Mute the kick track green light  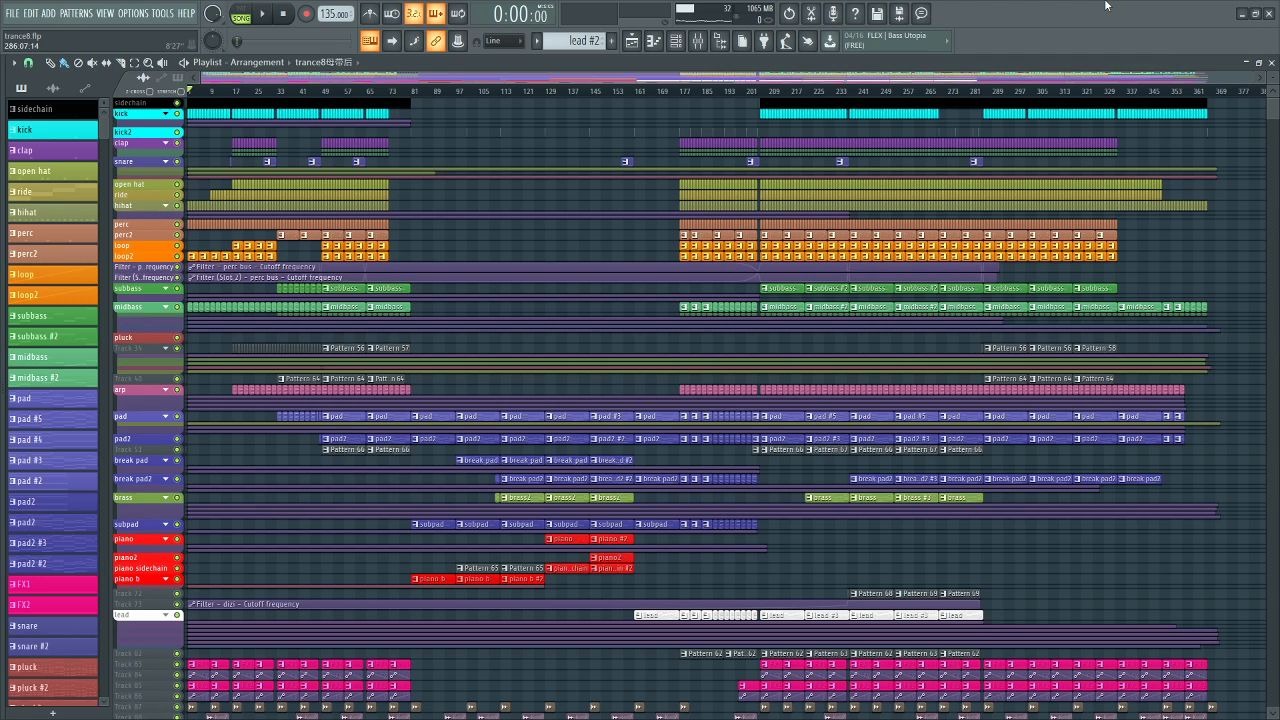pyautogui.click(x=178, y=114)
